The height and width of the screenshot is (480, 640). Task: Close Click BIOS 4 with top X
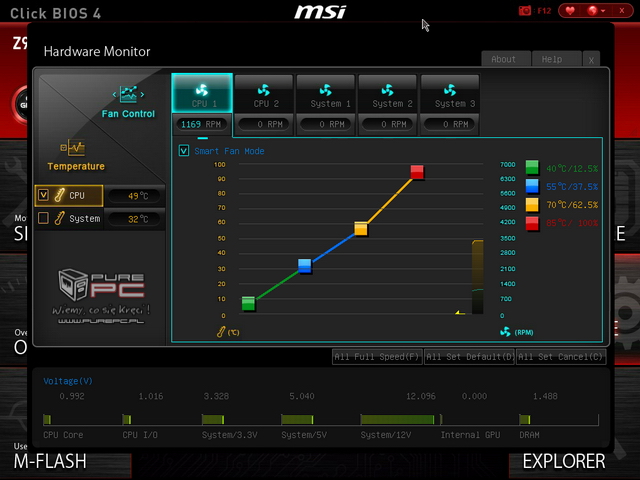click(622, 11)
